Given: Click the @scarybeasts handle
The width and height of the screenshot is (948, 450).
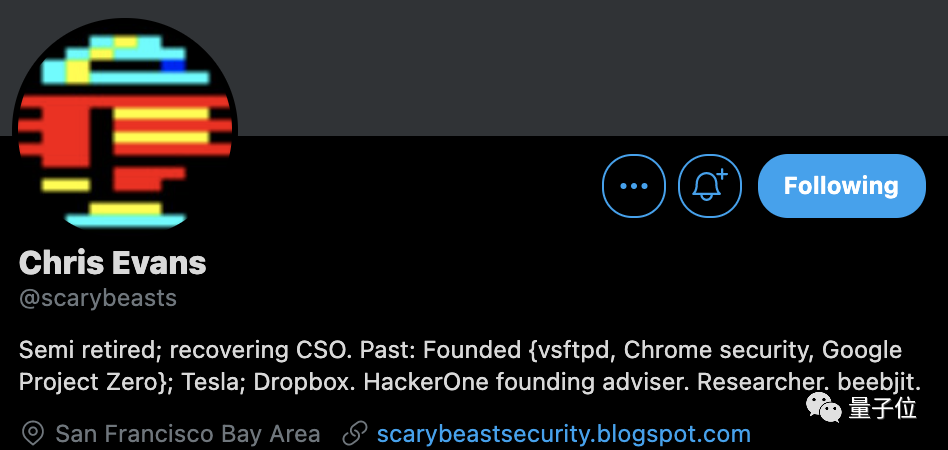Looking at the screenshot, I should pyautogui.click(x=98, y=298).
